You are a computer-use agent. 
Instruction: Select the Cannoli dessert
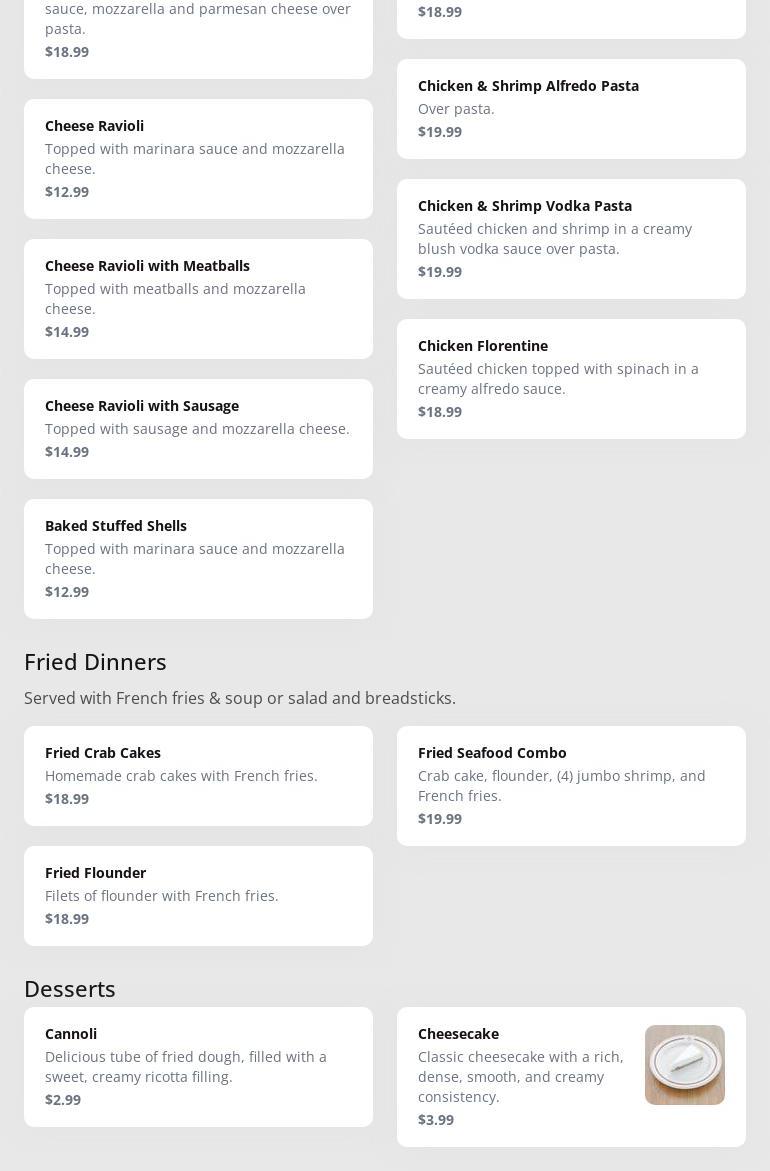[198, 1066]
